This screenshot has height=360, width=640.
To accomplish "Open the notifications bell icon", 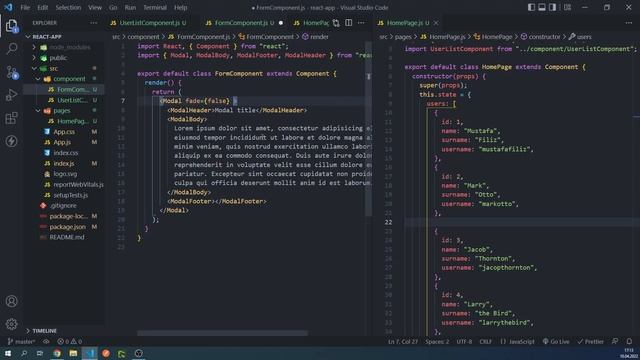I will point(629,342).
